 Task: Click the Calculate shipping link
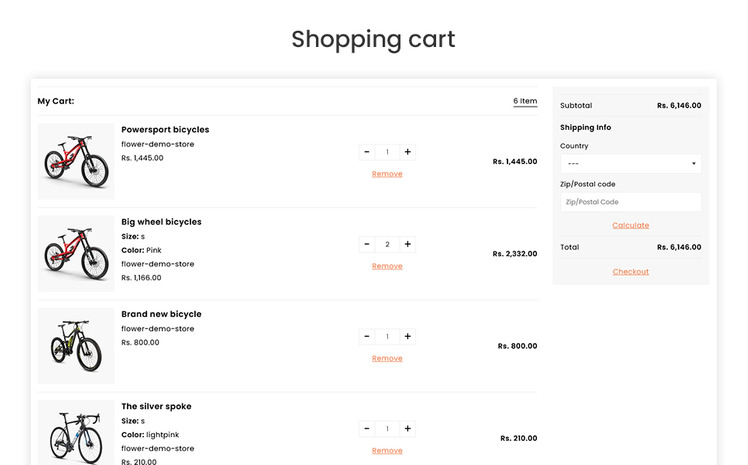631,225
